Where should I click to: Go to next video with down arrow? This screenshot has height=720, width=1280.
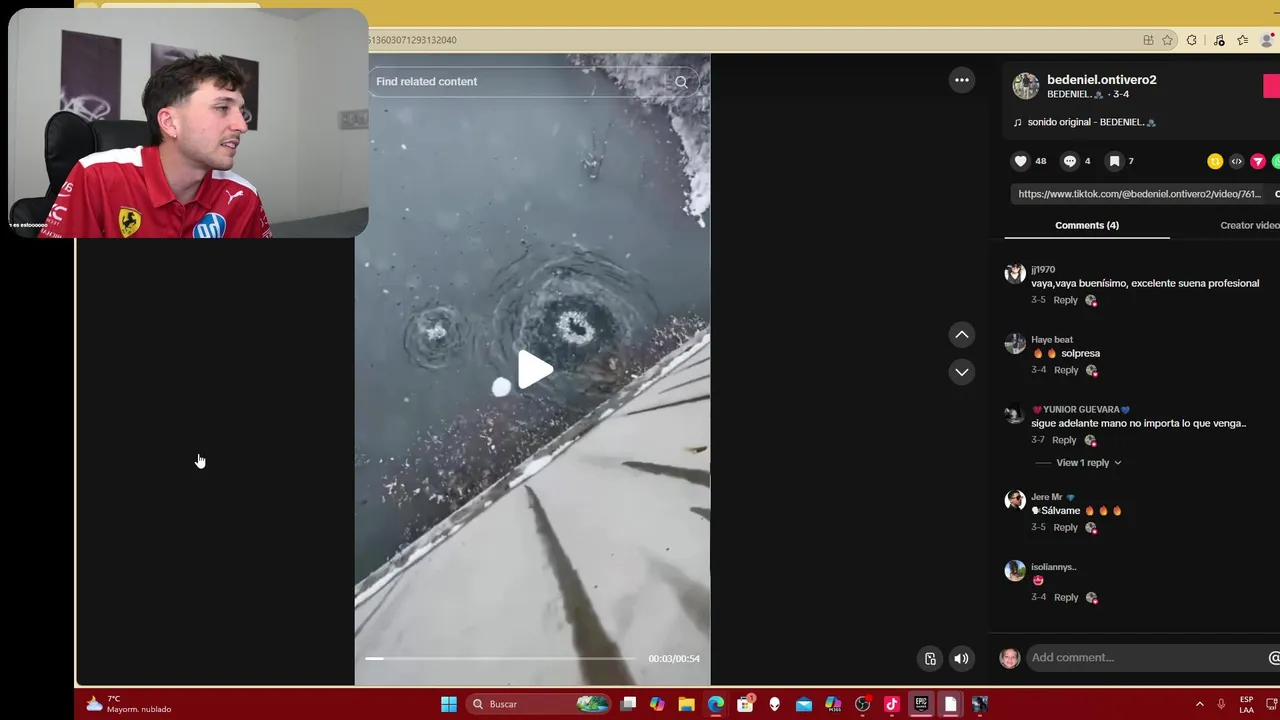tap(961, 372)
